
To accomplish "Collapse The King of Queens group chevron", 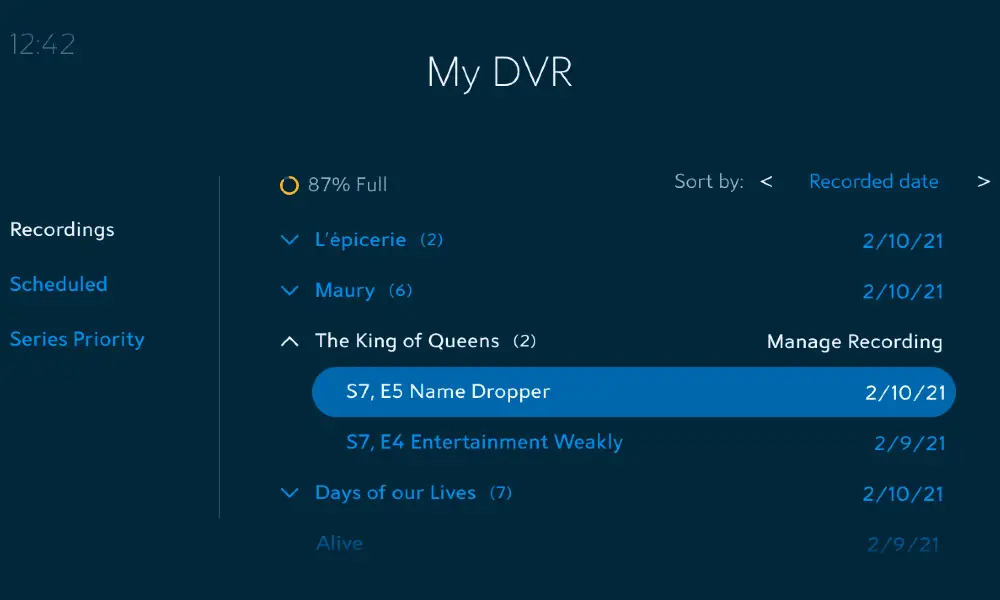I will click(x=290, y=341).
